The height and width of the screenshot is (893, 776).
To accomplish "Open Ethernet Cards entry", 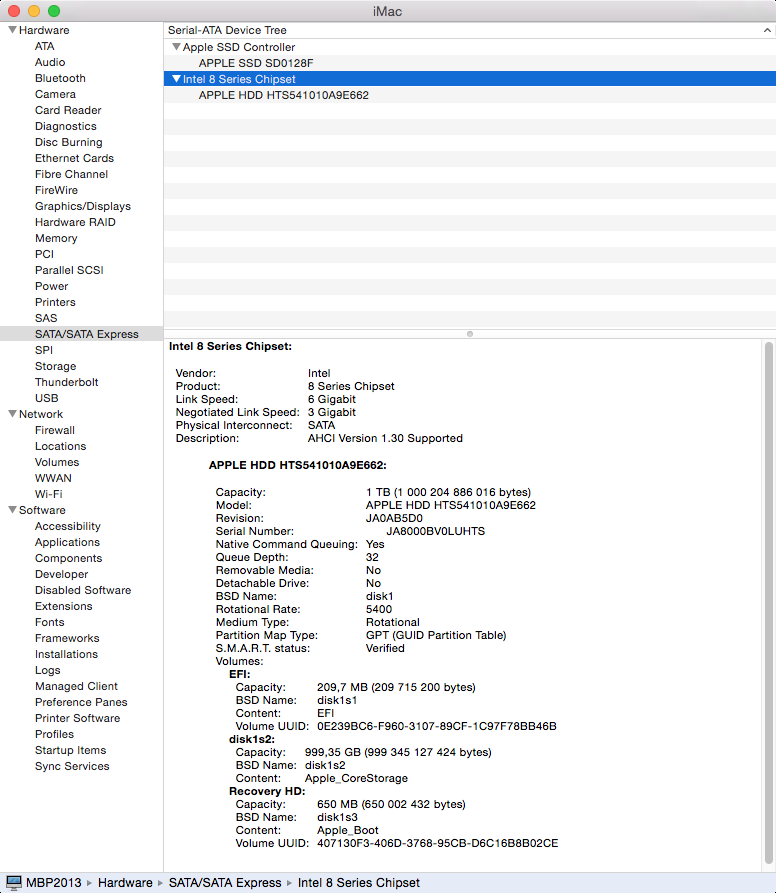I will click(75, 158).
